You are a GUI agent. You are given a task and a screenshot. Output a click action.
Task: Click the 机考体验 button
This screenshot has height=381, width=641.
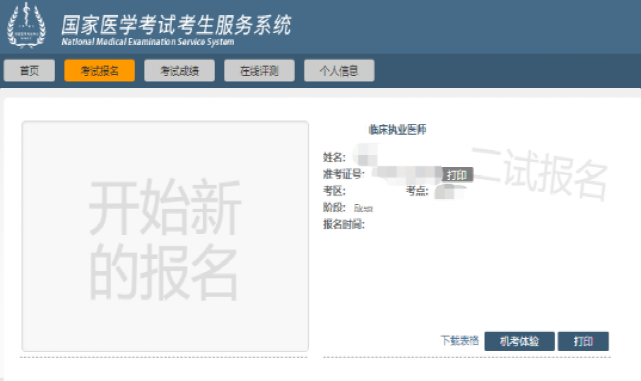tap(520, 341)
